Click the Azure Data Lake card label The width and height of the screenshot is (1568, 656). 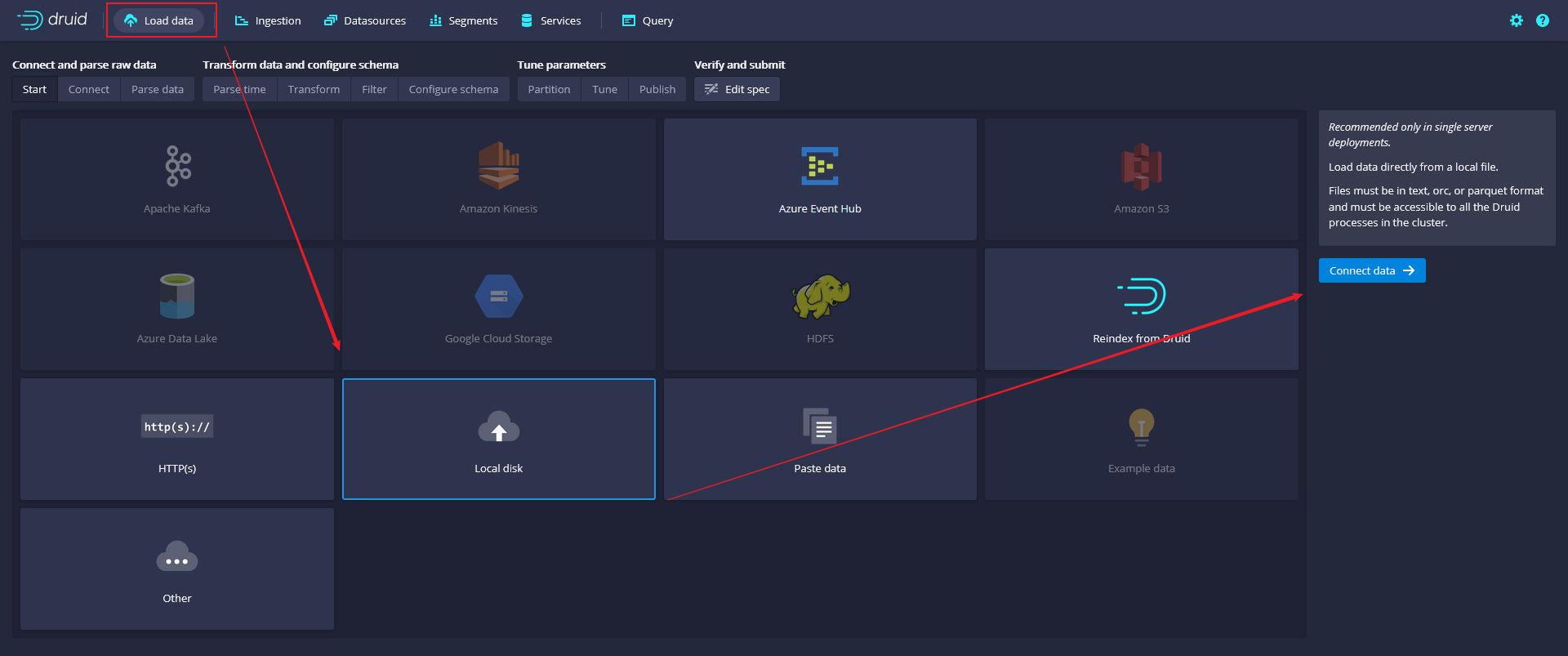click(177, 338)
